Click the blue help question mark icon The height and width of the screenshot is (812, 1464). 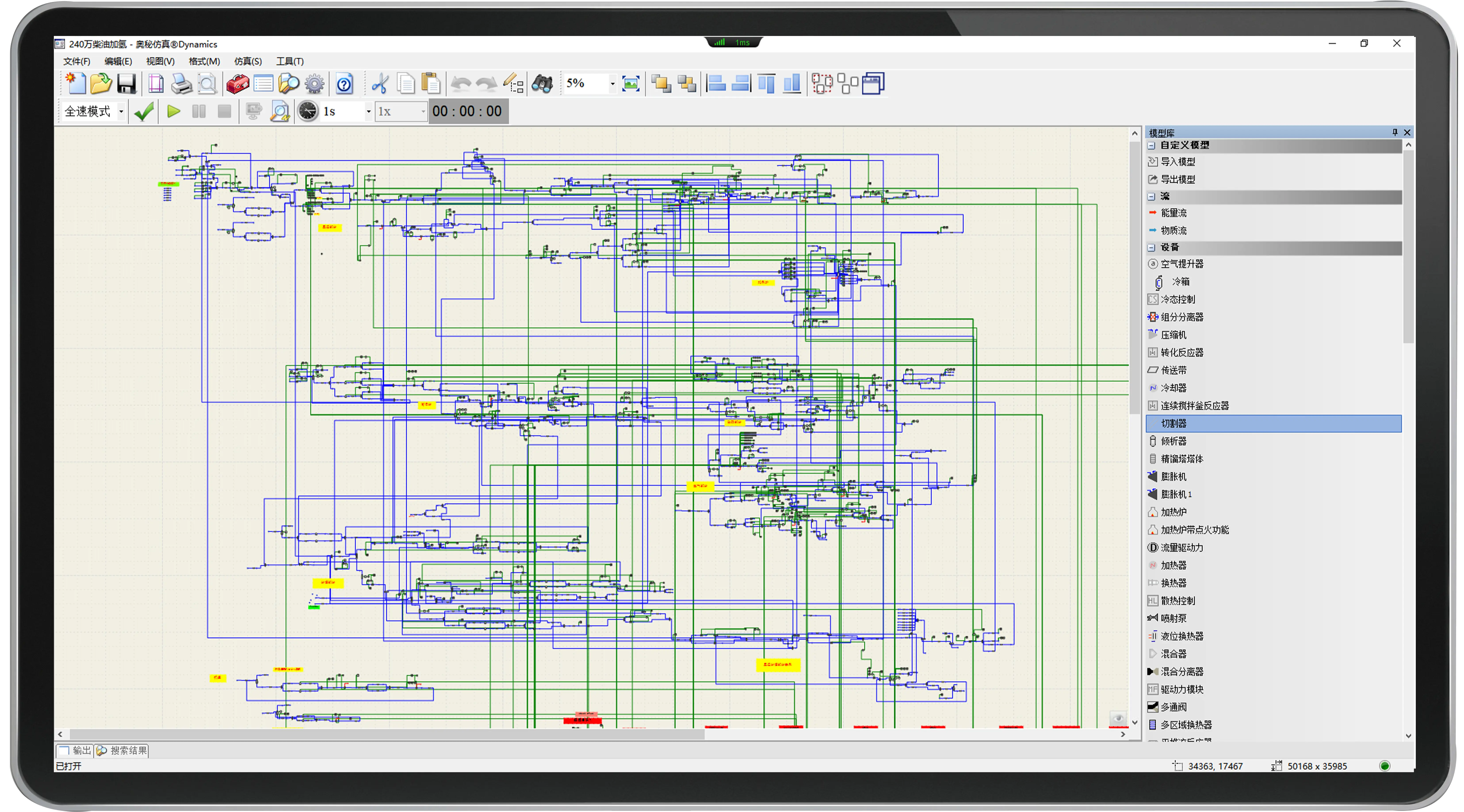(x=344, y=84)
